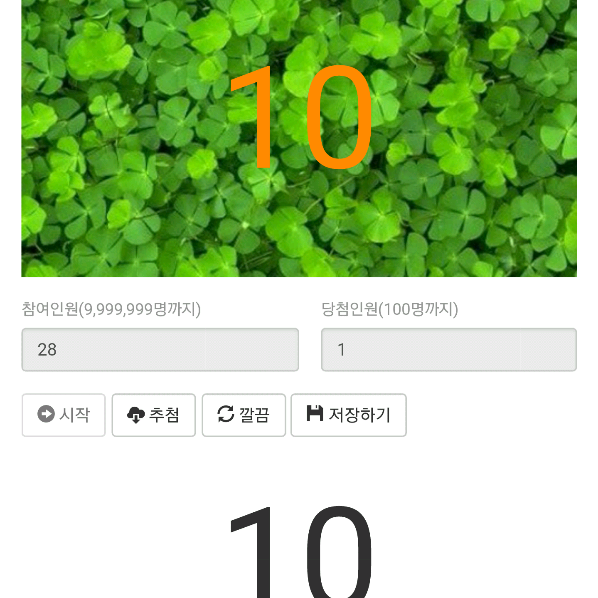The image size is (598, 598).
Task: Click the refresh arrows icon beside 깔끔
Action: [x=226, y=414]
